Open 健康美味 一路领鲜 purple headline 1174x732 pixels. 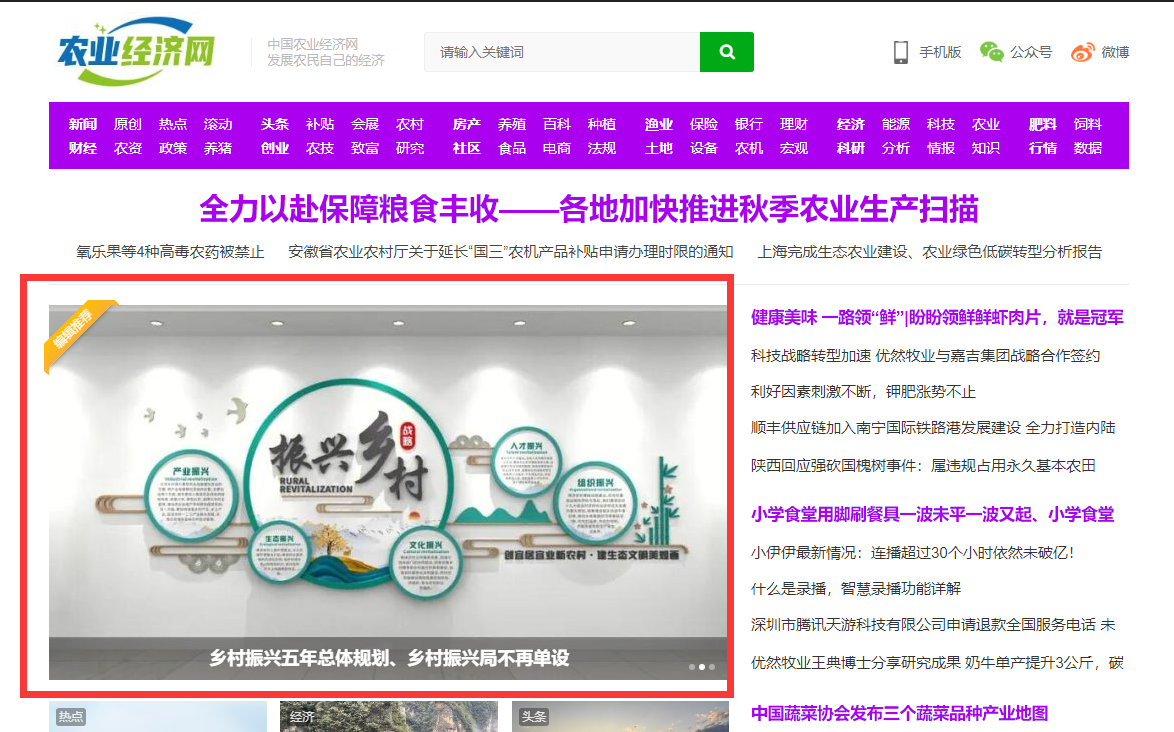tap(937, 317)
